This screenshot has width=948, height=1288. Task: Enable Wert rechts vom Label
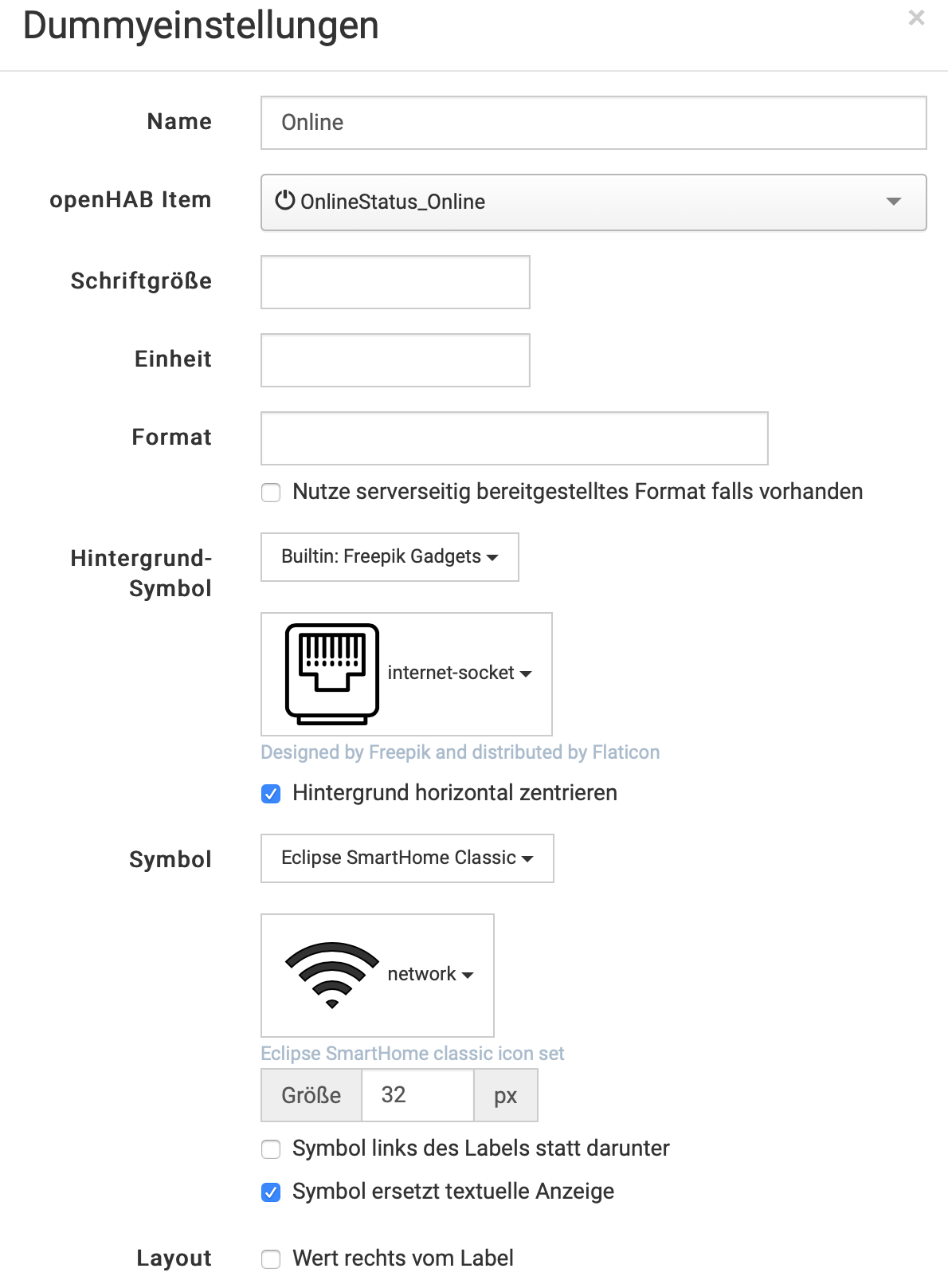pos(272,1259)
